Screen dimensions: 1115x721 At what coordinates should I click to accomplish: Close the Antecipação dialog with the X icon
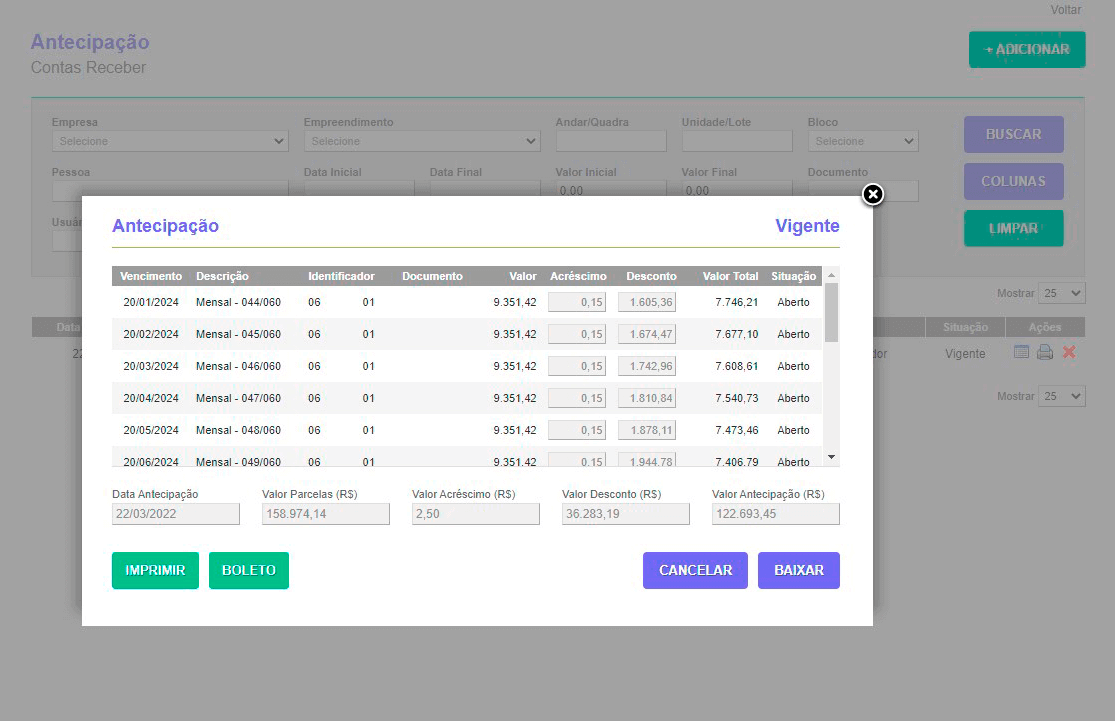pyautogui.click(x=872, y=195)
